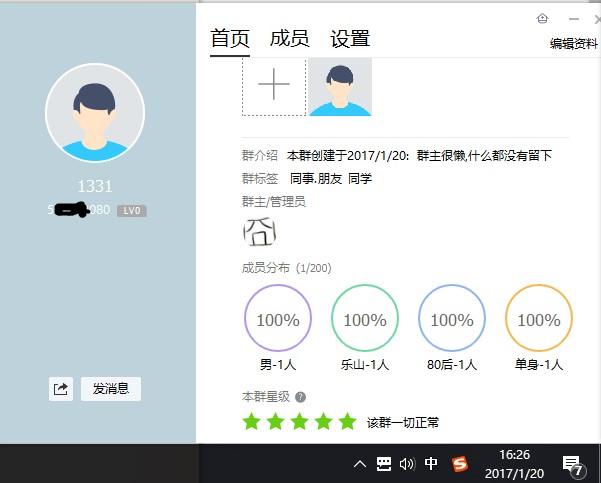
Task: Click the 同事.朋友 group tag
Action: [x=316, y=179]
